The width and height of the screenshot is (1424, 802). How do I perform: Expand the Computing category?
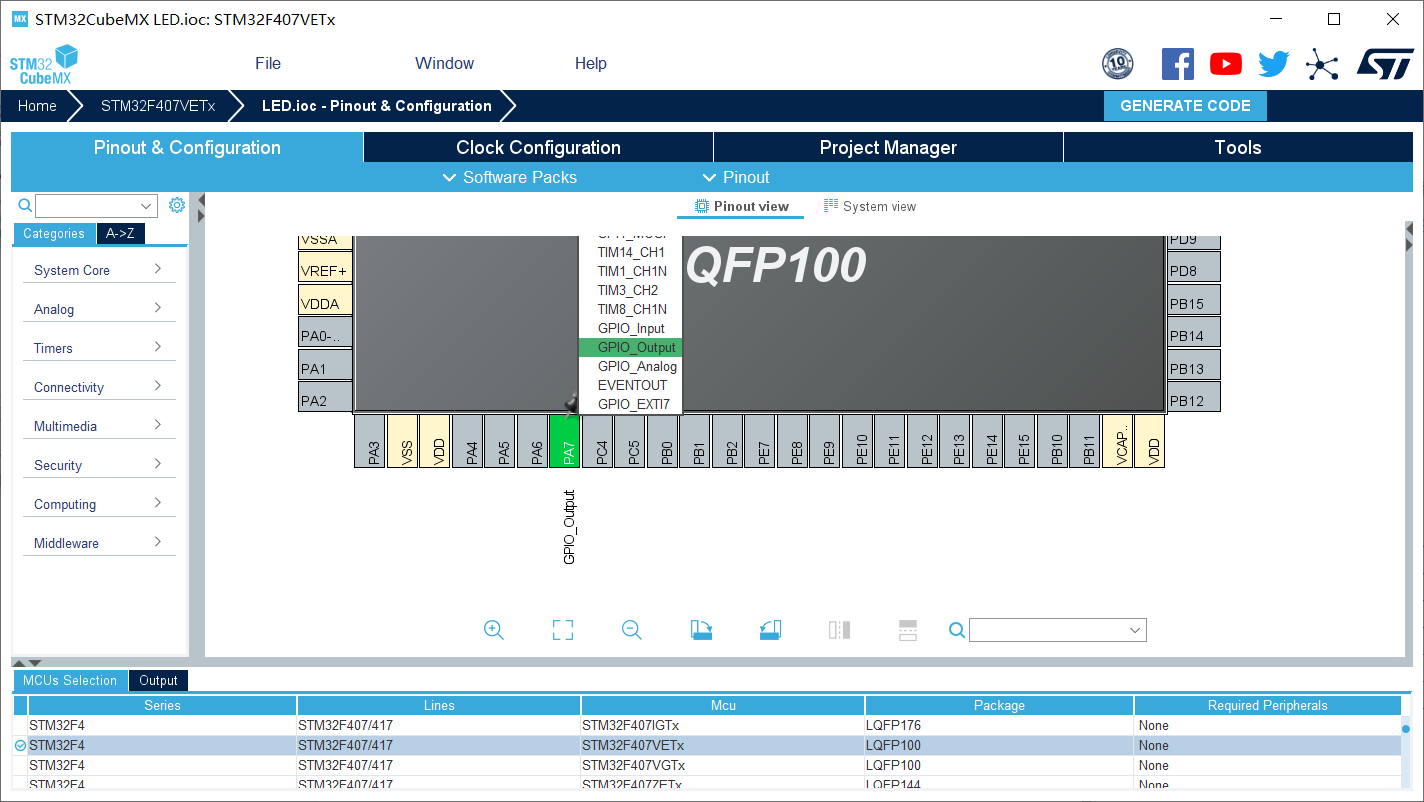[x=98, y=504]
